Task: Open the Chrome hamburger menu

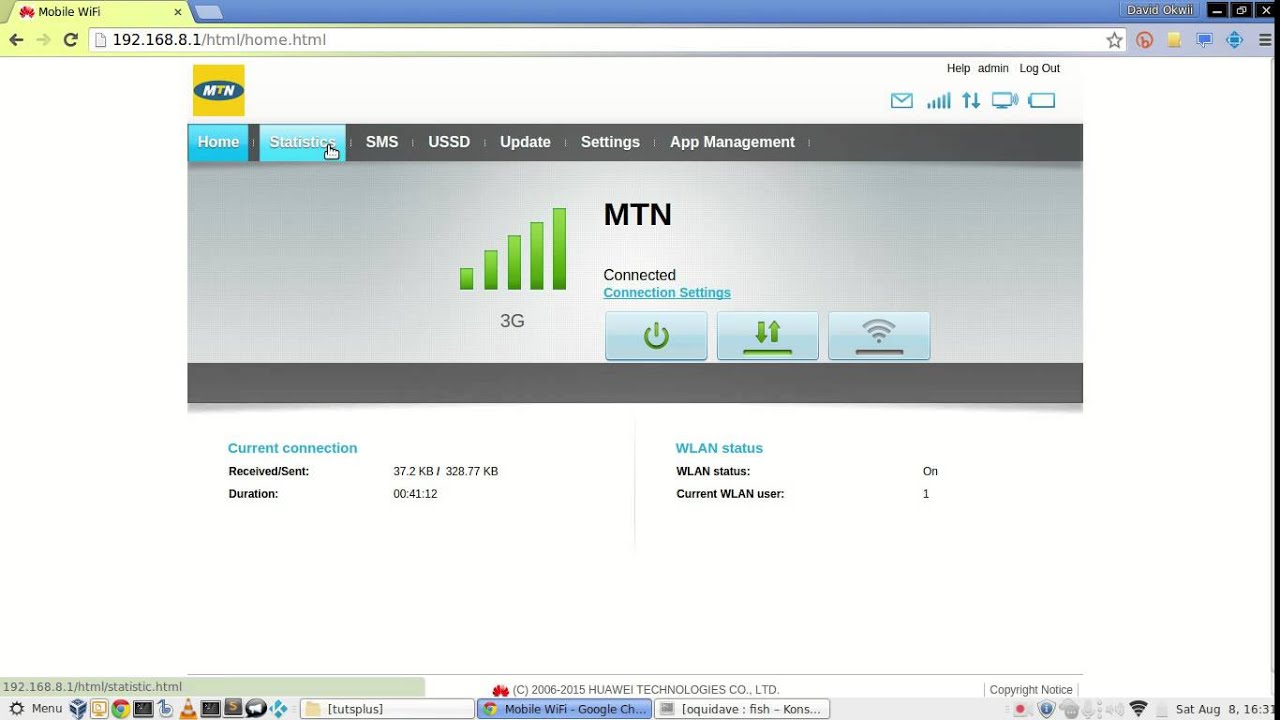Action: [x=1263, y=40]
